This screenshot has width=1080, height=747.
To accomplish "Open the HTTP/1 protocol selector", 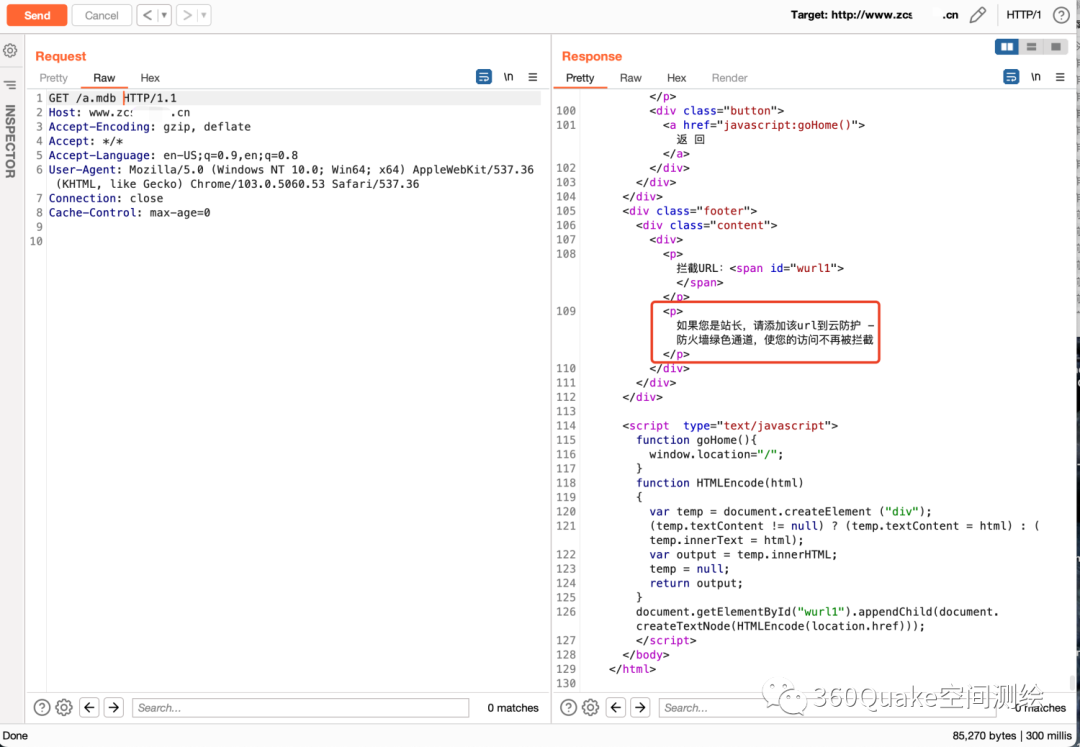I will [x=1024, y=15].
